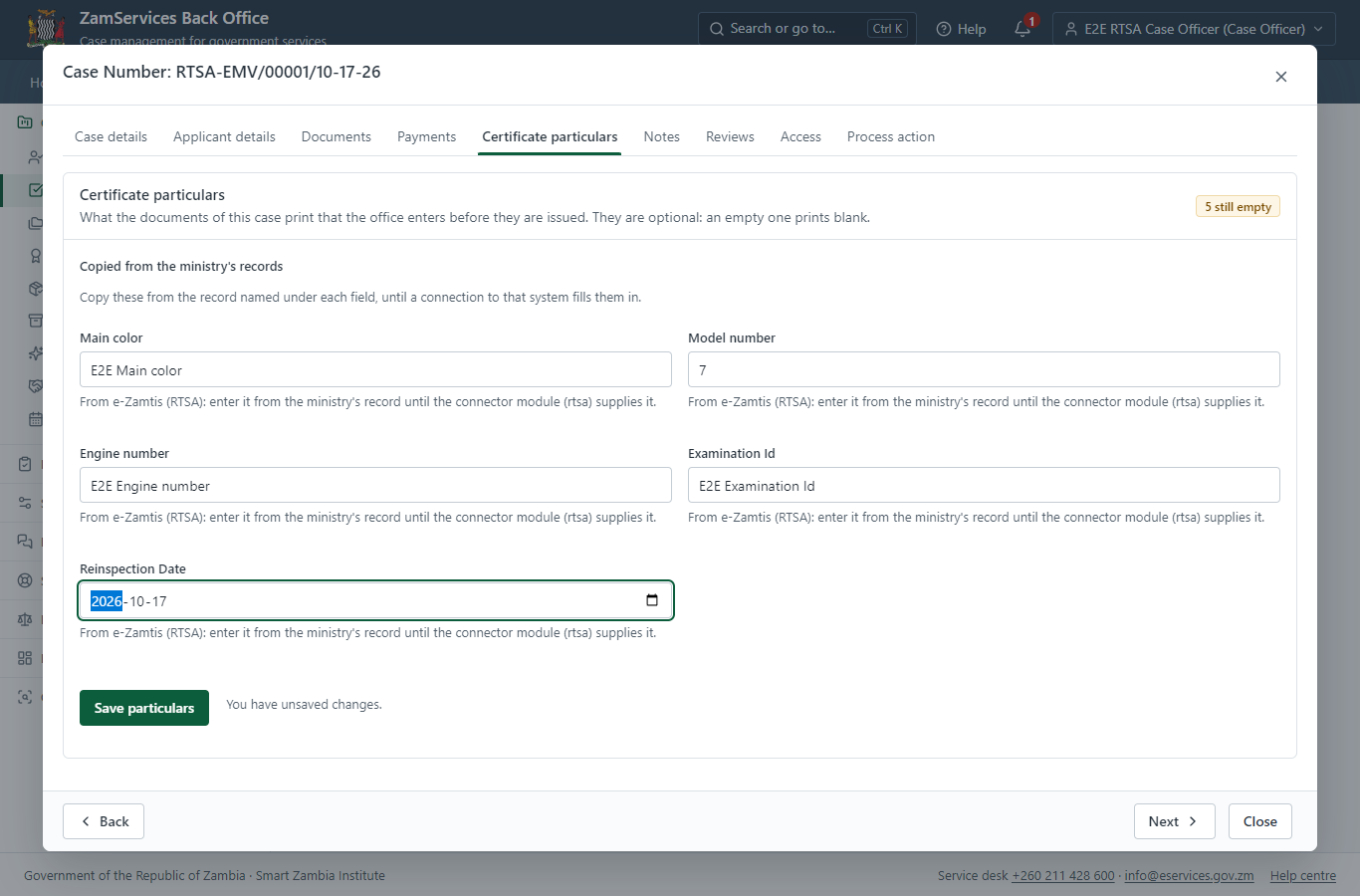Screen dimensions: 1360x896
Task: Show the Reviews tab
Action: point(730,136)
